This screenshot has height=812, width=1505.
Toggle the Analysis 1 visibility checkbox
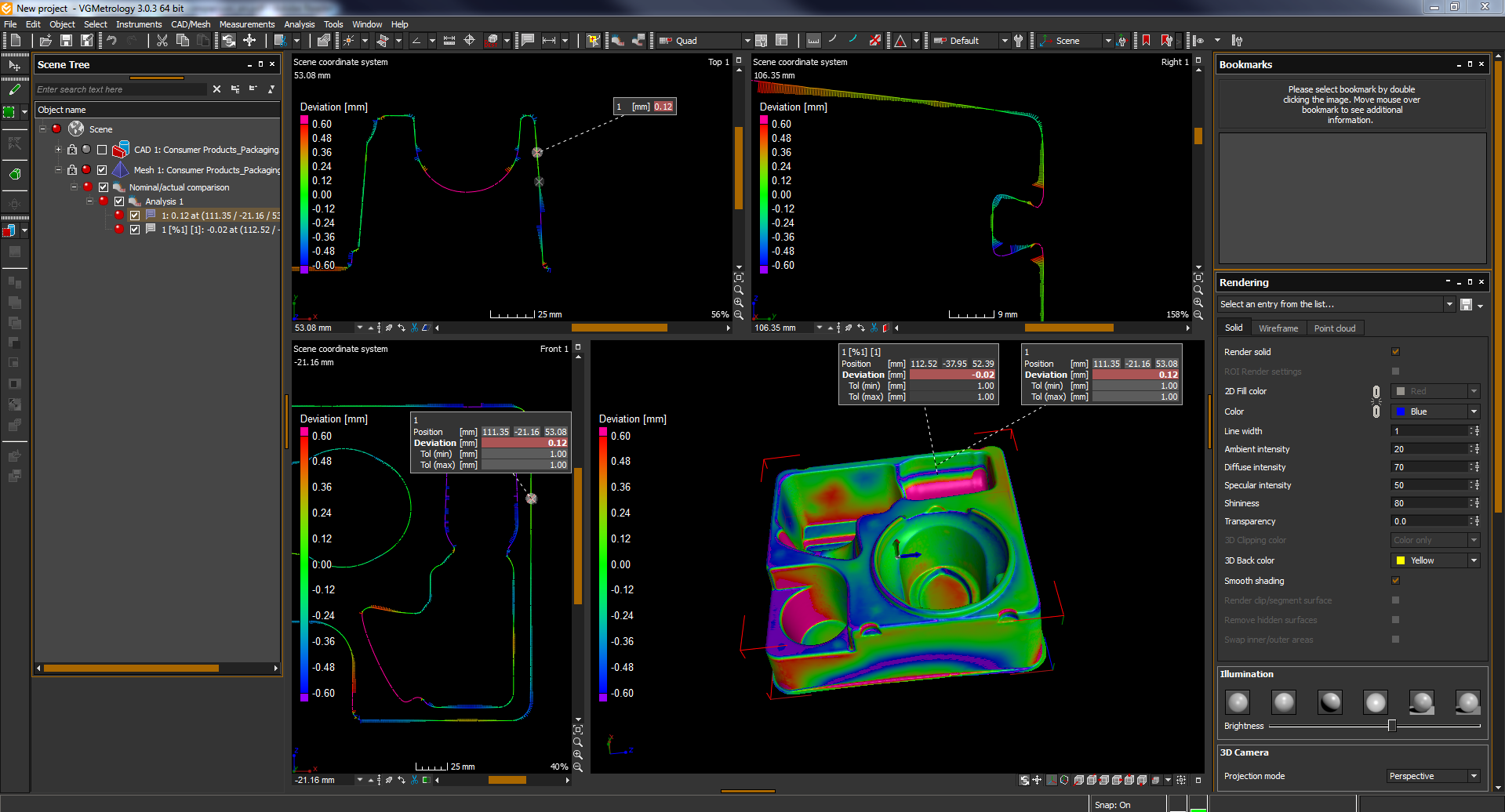[119, 201]
